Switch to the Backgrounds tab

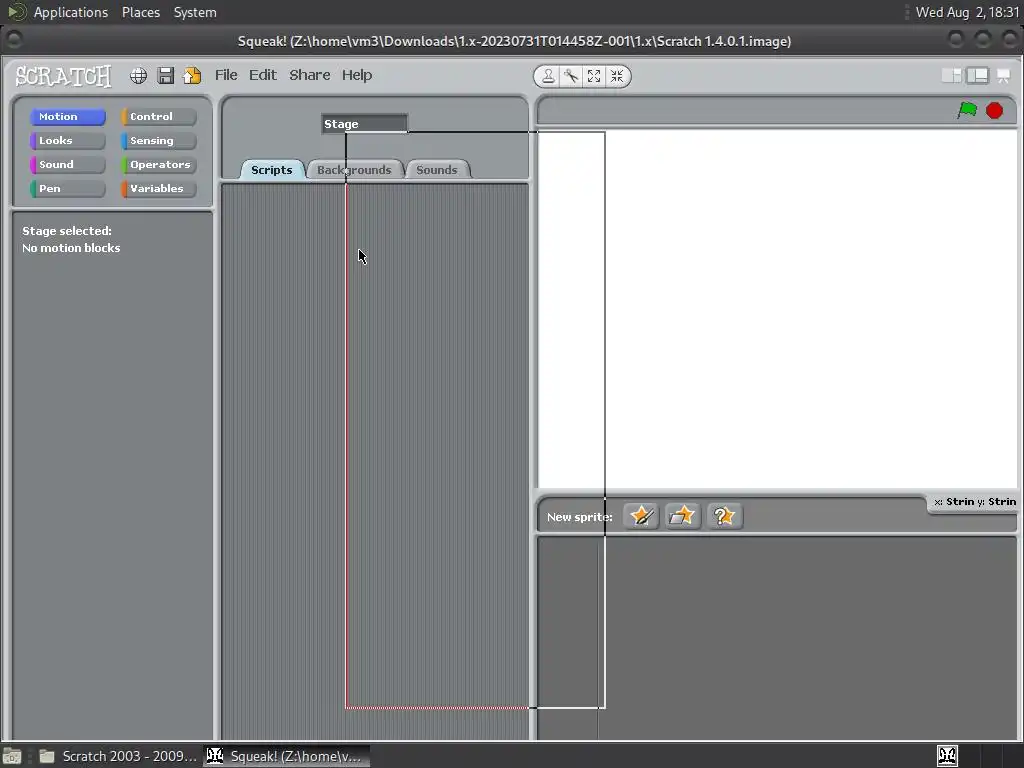pyautogui.click(x=354, y=170)
